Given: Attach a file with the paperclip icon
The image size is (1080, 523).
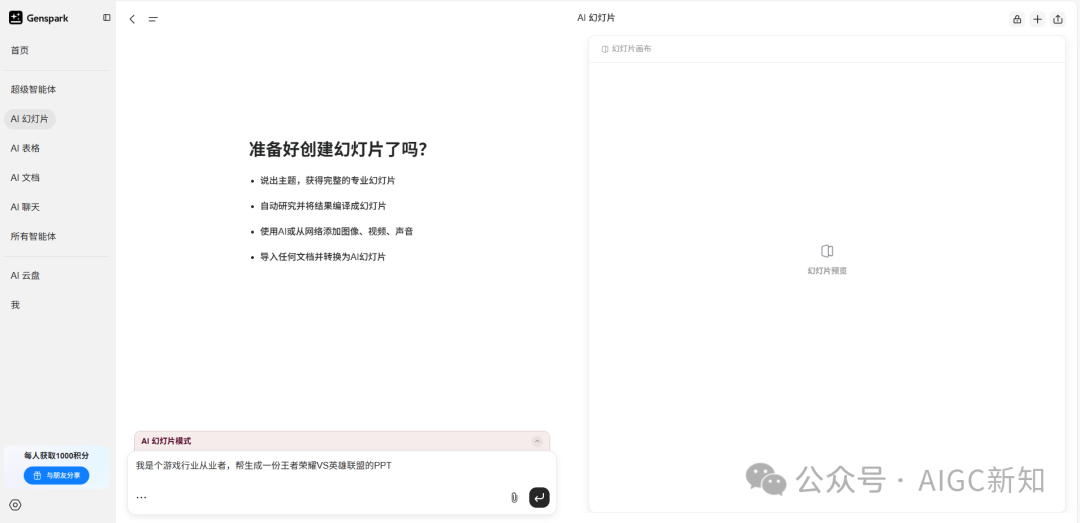Looking at the screenshot, I should (514, 498).
